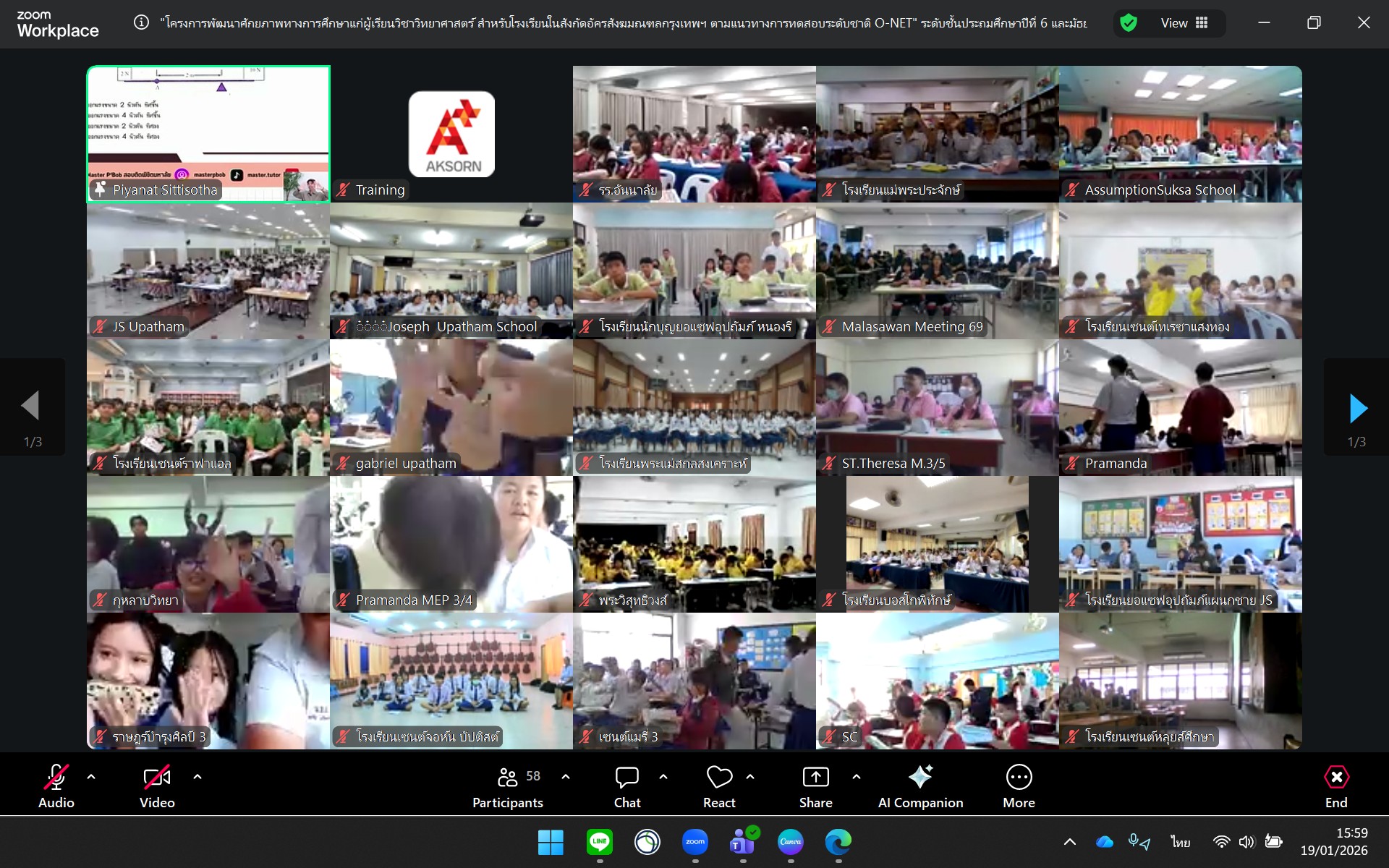Open the meeting information icon

tap(141, 22)
